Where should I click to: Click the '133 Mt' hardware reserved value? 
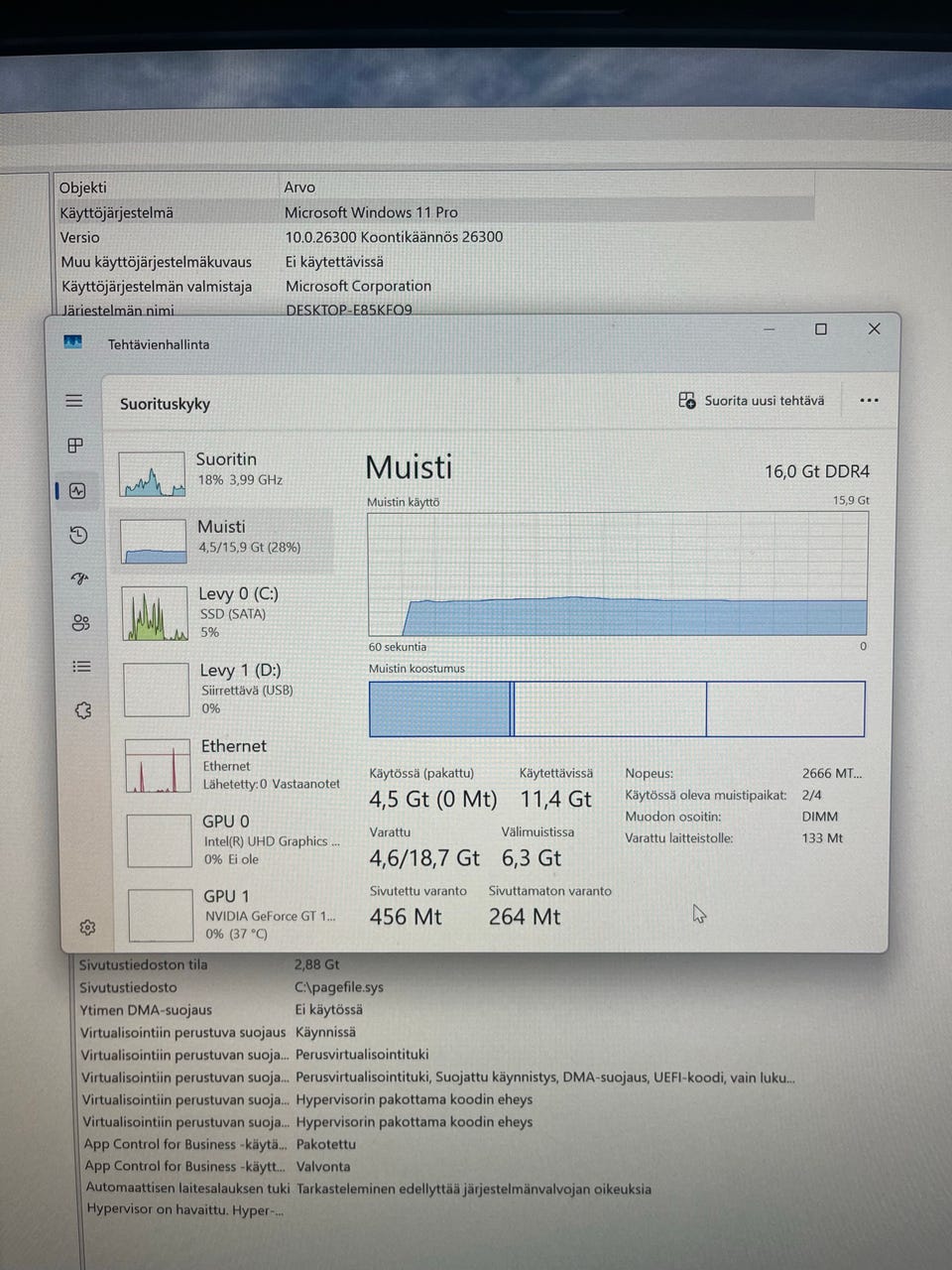pos(822,838)
